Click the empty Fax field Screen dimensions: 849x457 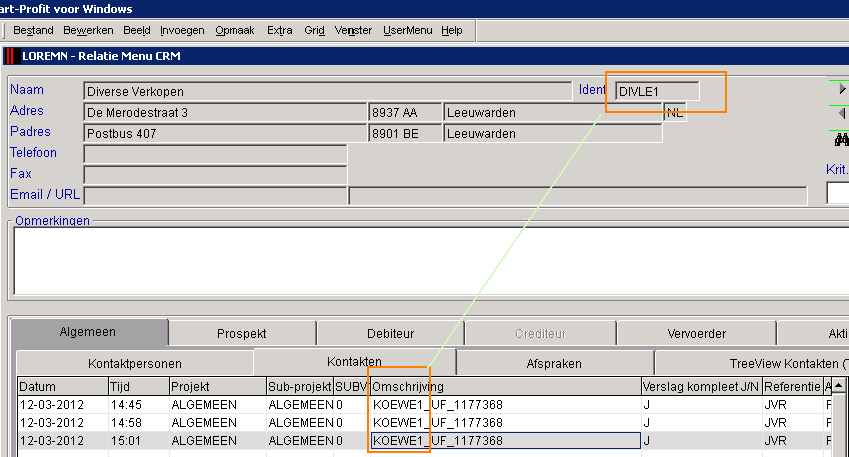point(215,175)
